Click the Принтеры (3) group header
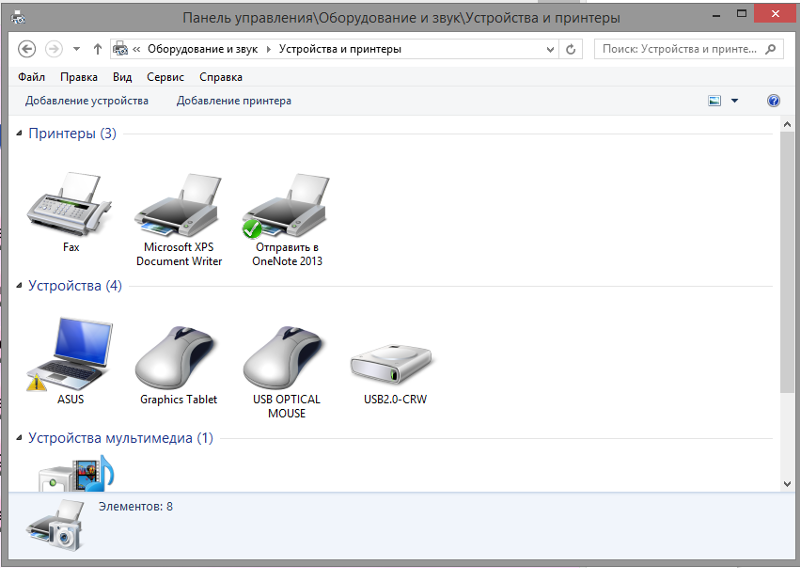 click(72, 133)
